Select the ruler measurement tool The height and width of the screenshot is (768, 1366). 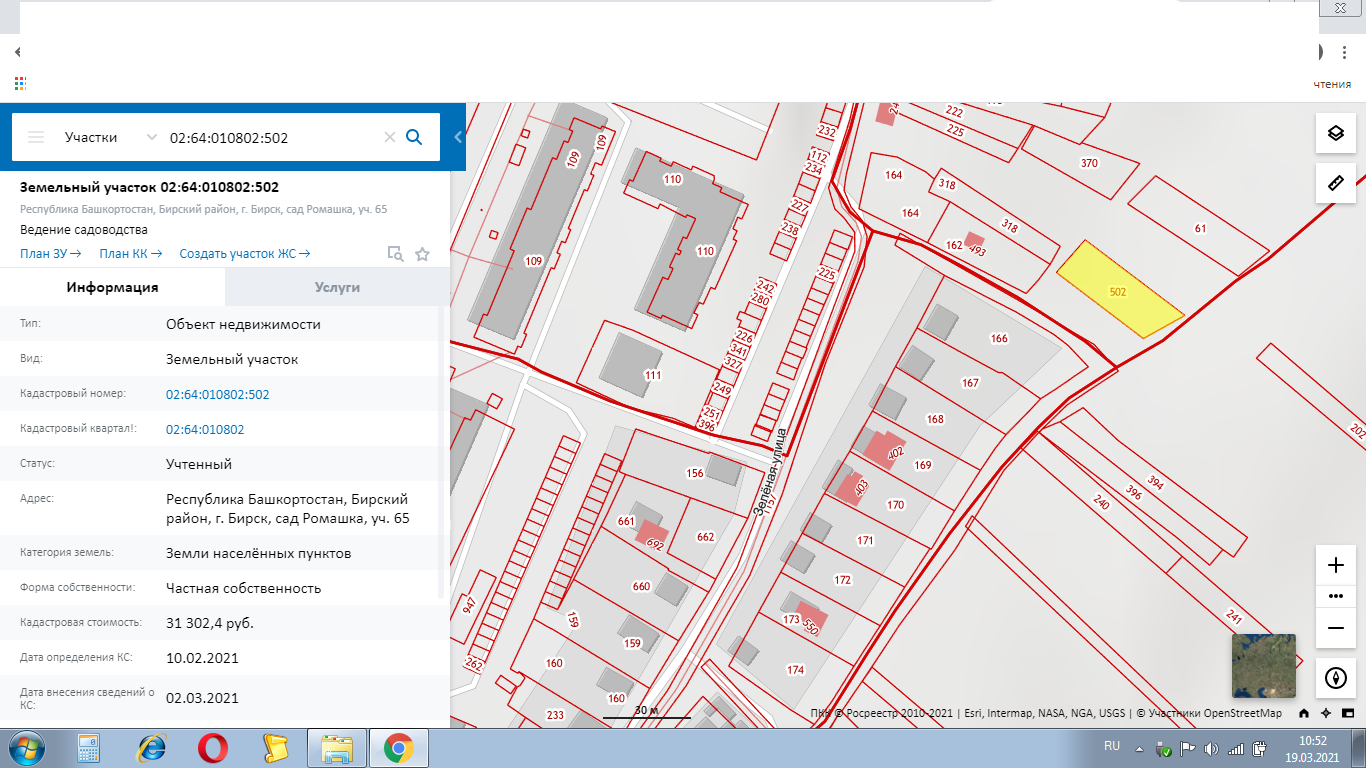click(x=1335, y=183)
